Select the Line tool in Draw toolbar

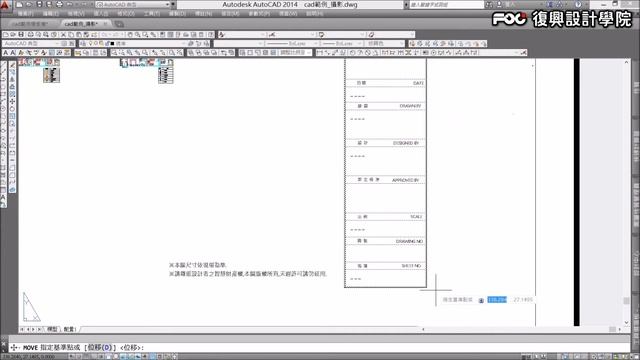4,64
